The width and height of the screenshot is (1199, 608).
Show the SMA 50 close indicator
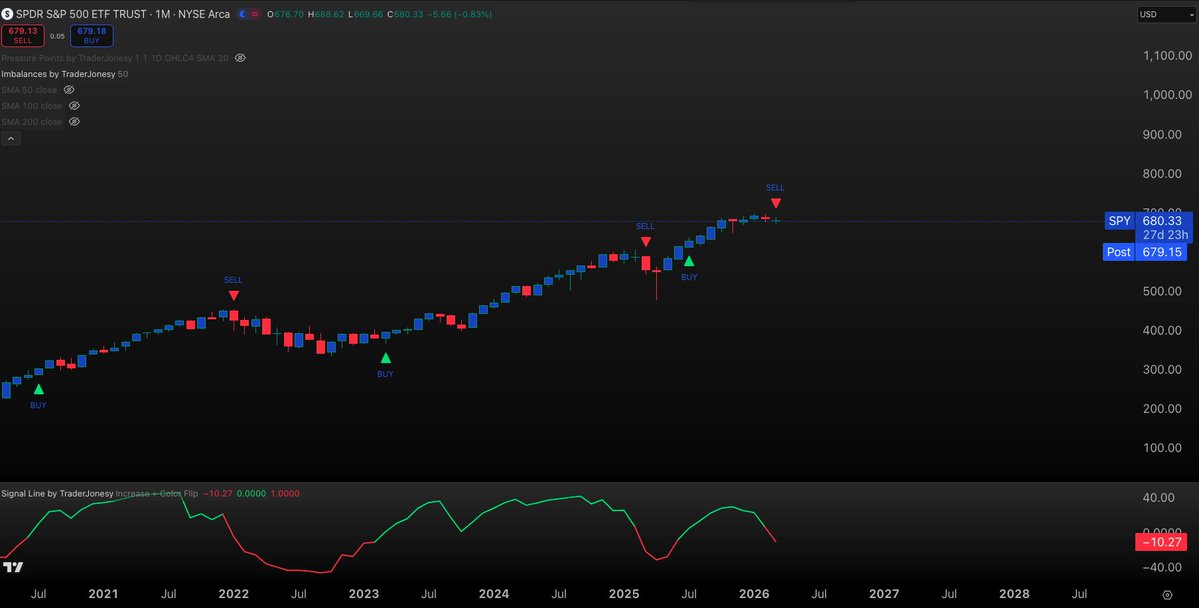coord(69,90)
